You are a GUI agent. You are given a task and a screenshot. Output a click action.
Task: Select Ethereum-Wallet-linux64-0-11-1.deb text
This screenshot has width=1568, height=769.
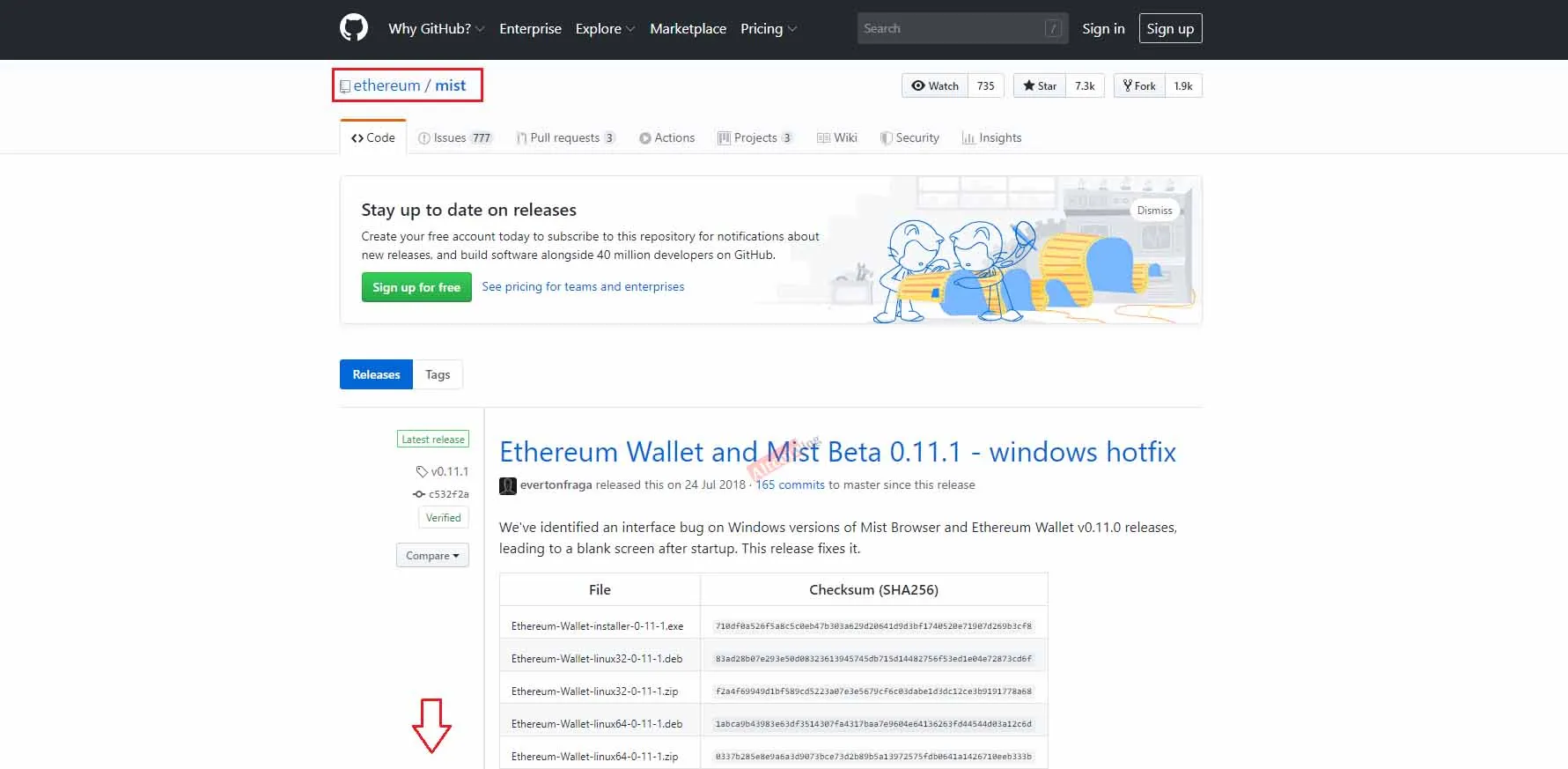[x=597, y=723]
